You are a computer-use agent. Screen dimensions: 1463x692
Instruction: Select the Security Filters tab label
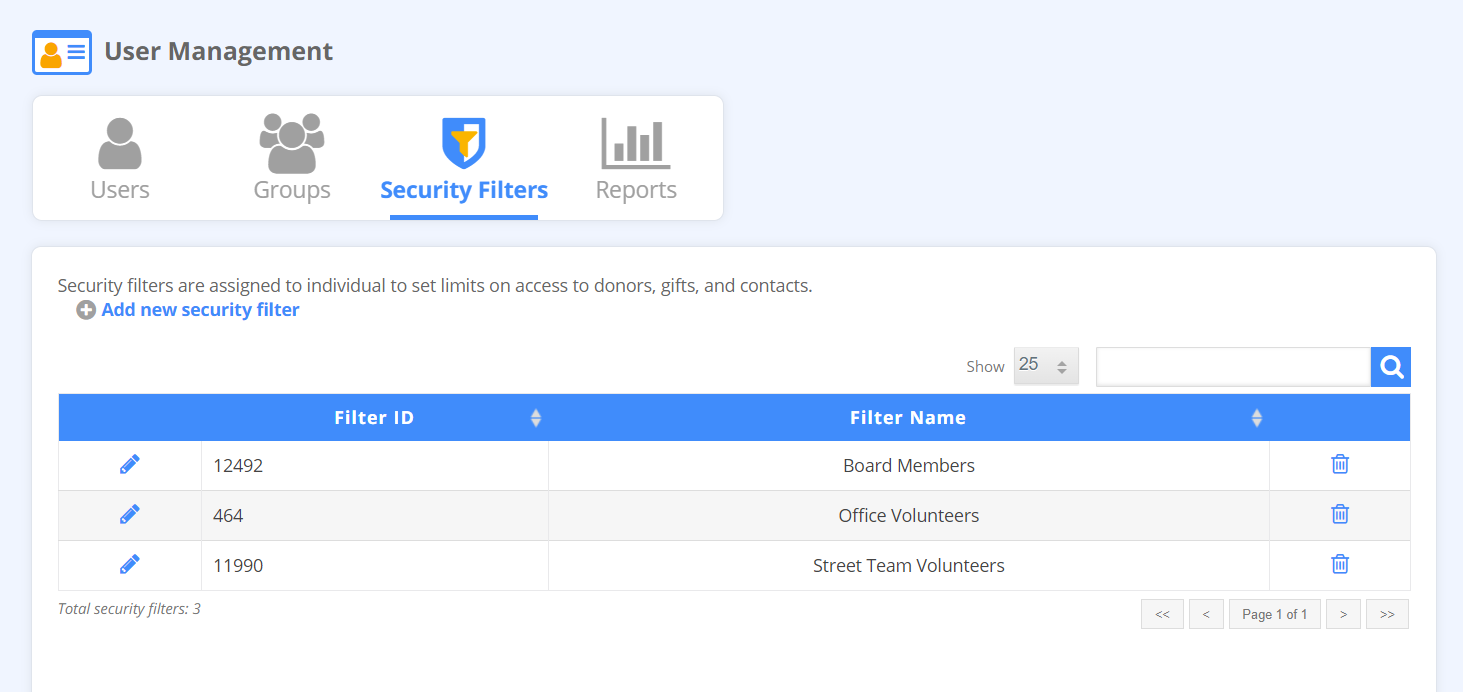click(464, 190)
